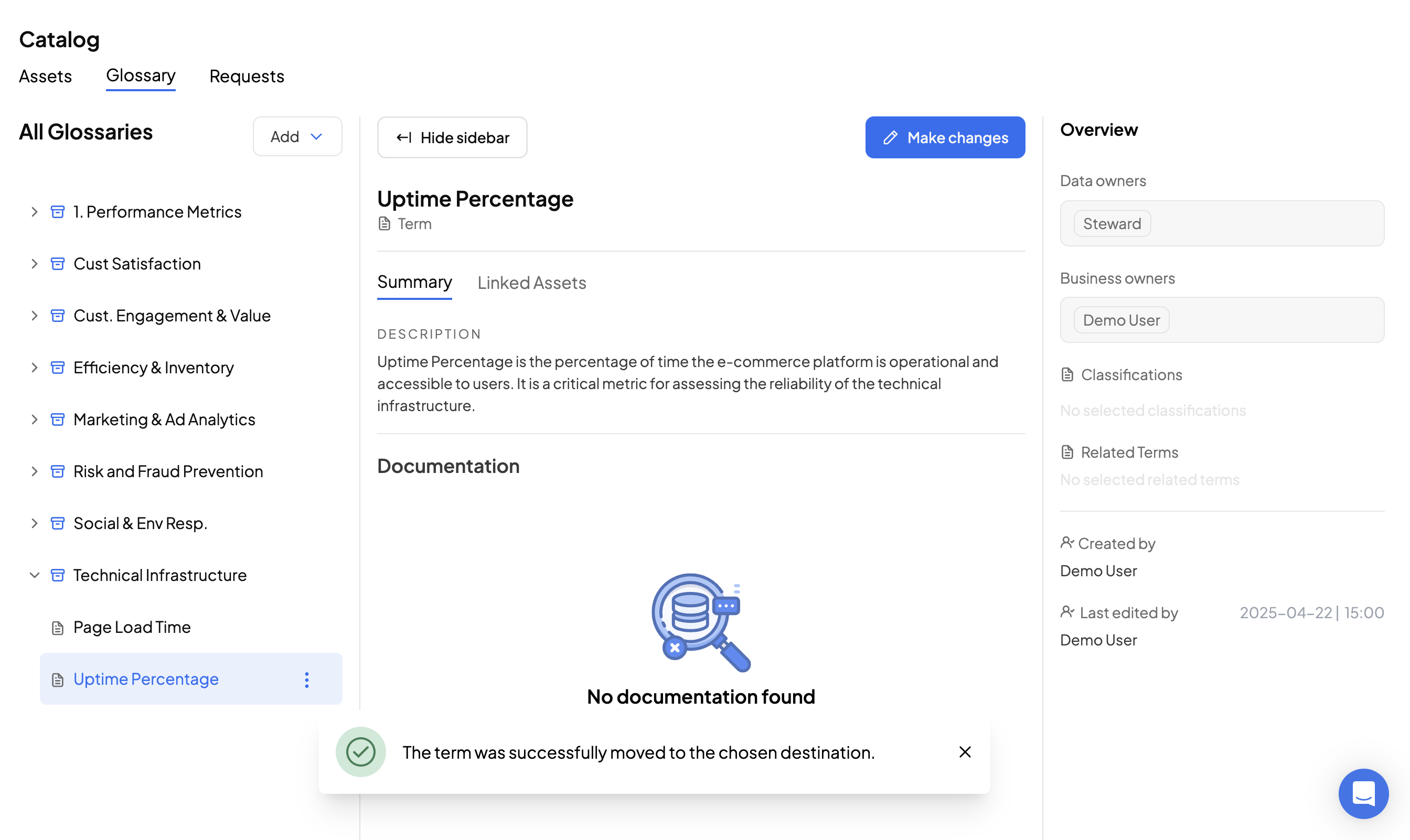This screenshot has width=1410, height=840.
Task: Switch to the Linked Assets tab
Action: click(531, 283)
